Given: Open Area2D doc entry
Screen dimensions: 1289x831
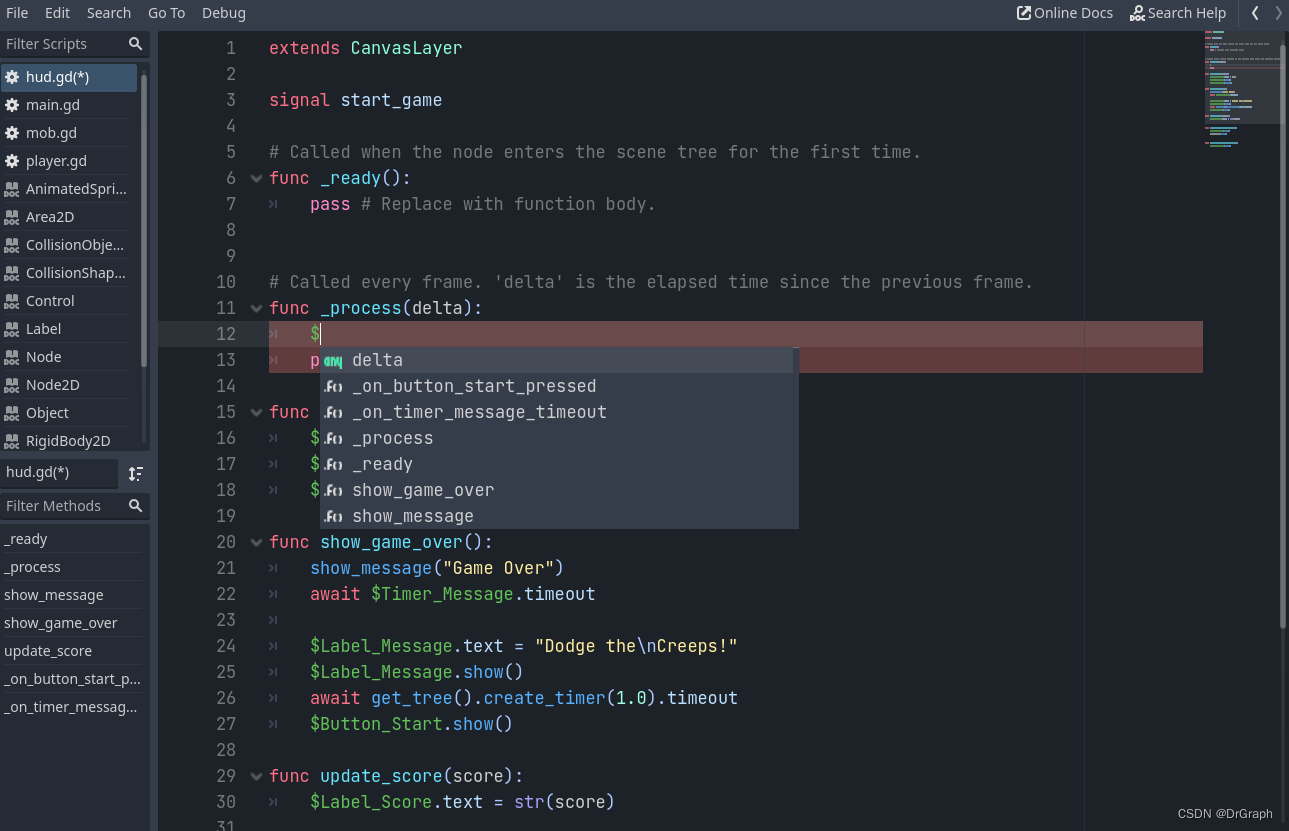Looking at the screenshot, I should (x=69, y=217).
